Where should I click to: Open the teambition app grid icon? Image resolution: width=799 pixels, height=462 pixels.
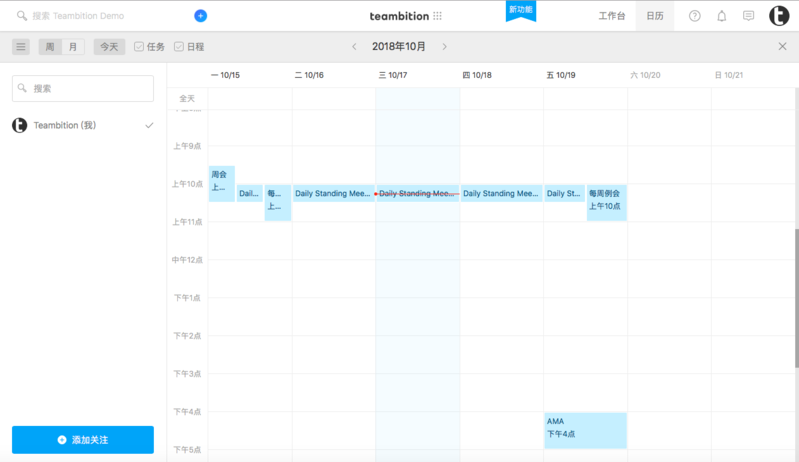(x=437, y=16)
